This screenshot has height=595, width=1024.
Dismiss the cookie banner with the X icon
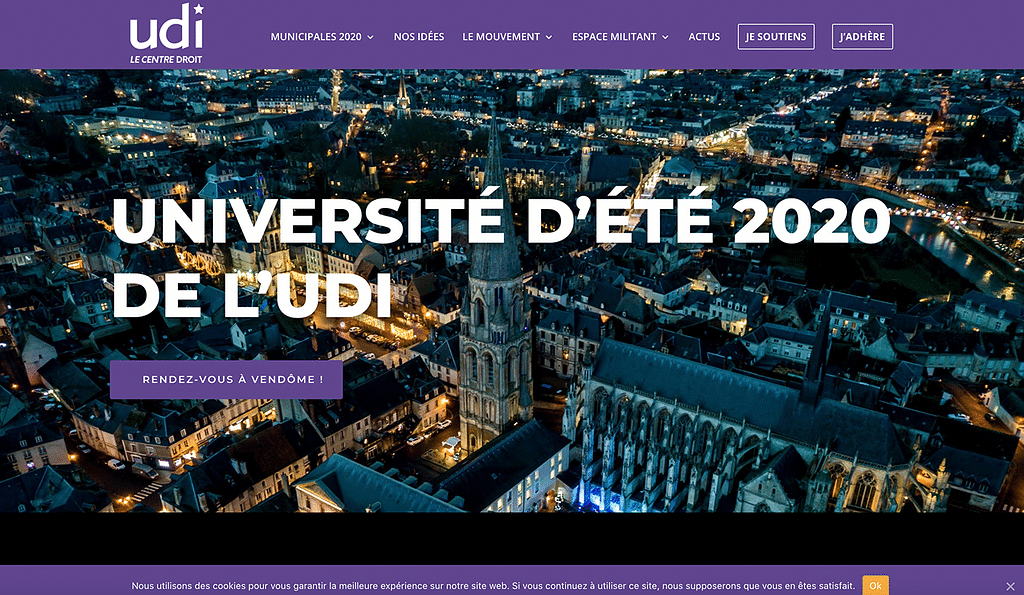(x=1010, y=586)
